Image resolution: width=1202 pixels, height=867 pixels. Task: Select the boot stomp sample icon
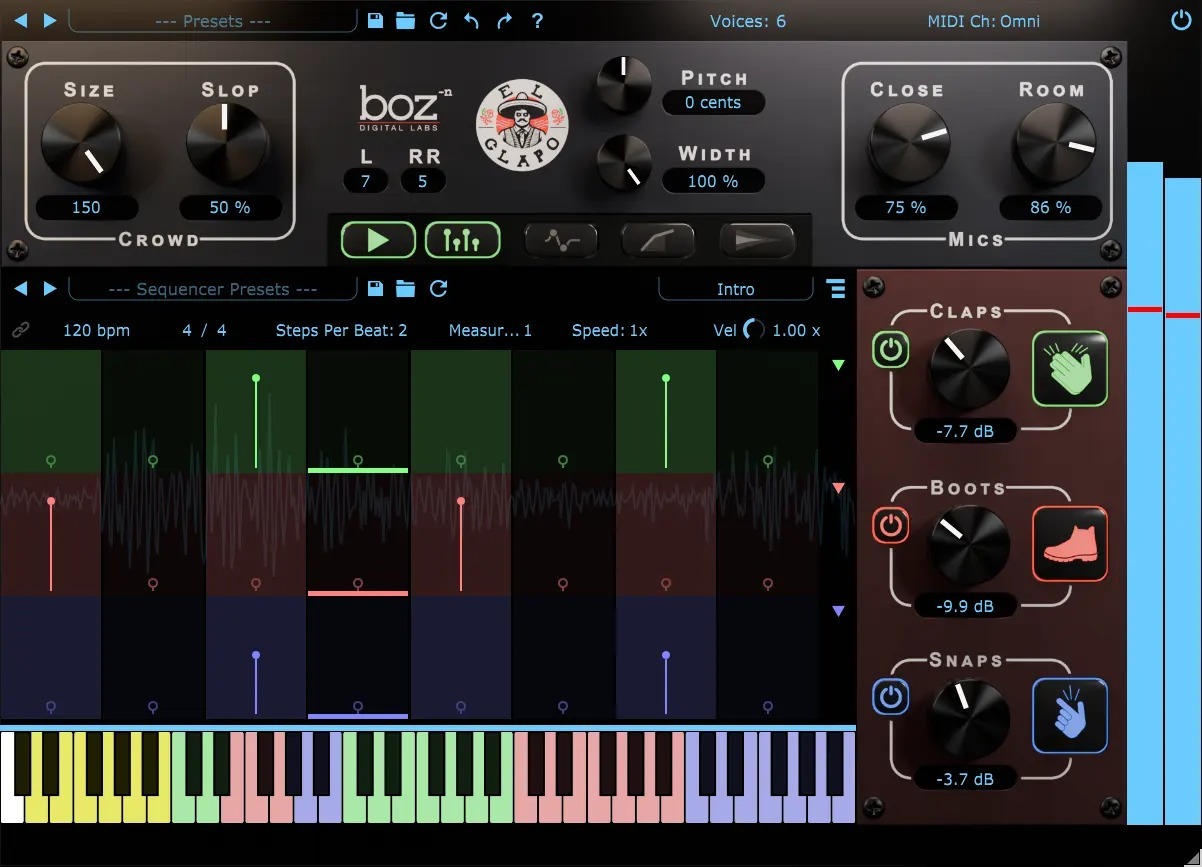1070,544
